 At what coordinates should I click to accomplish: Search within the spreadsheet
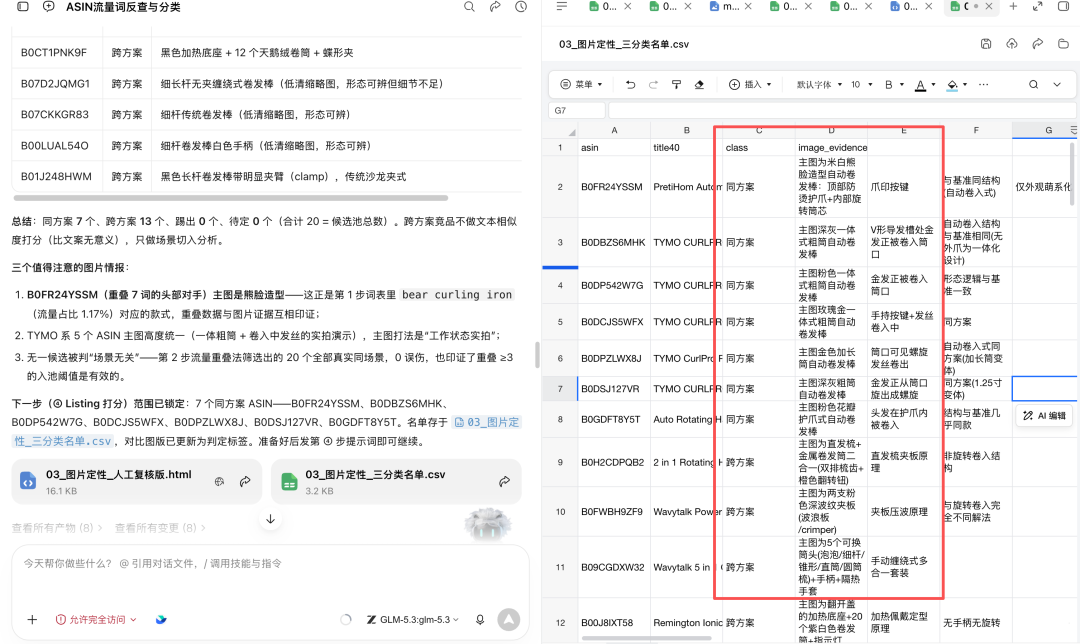[x=1033, y=84]
